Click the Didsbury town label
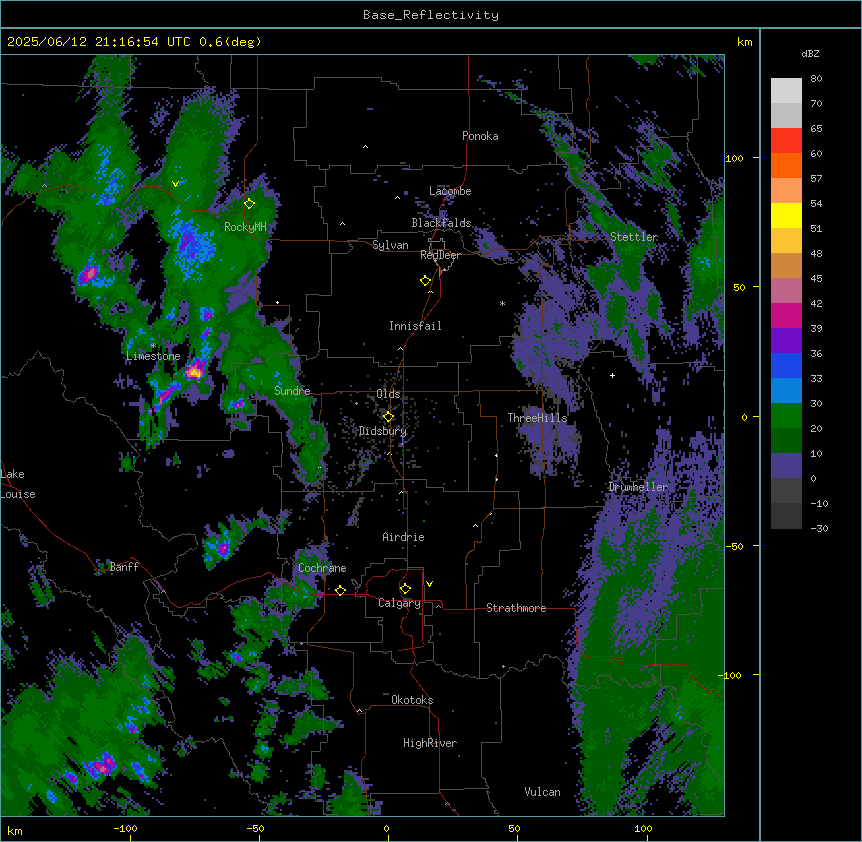Screen dimensions: 862x842 coord(383,431)
